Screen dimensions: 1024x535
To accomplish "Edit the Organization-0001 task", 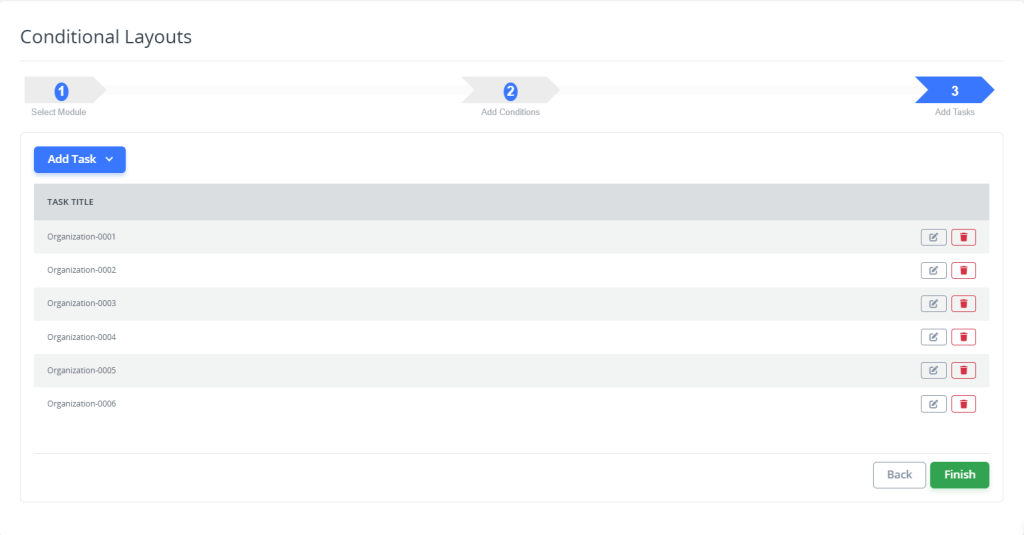I will (933, 237).
